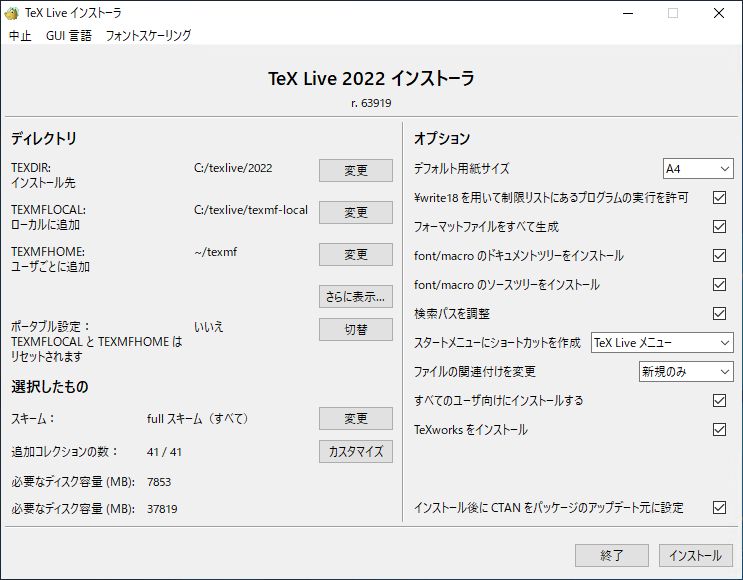This screenshot has height=580, width=743.
Task: Click the カスタマイズ button
Action: [356, 452]
